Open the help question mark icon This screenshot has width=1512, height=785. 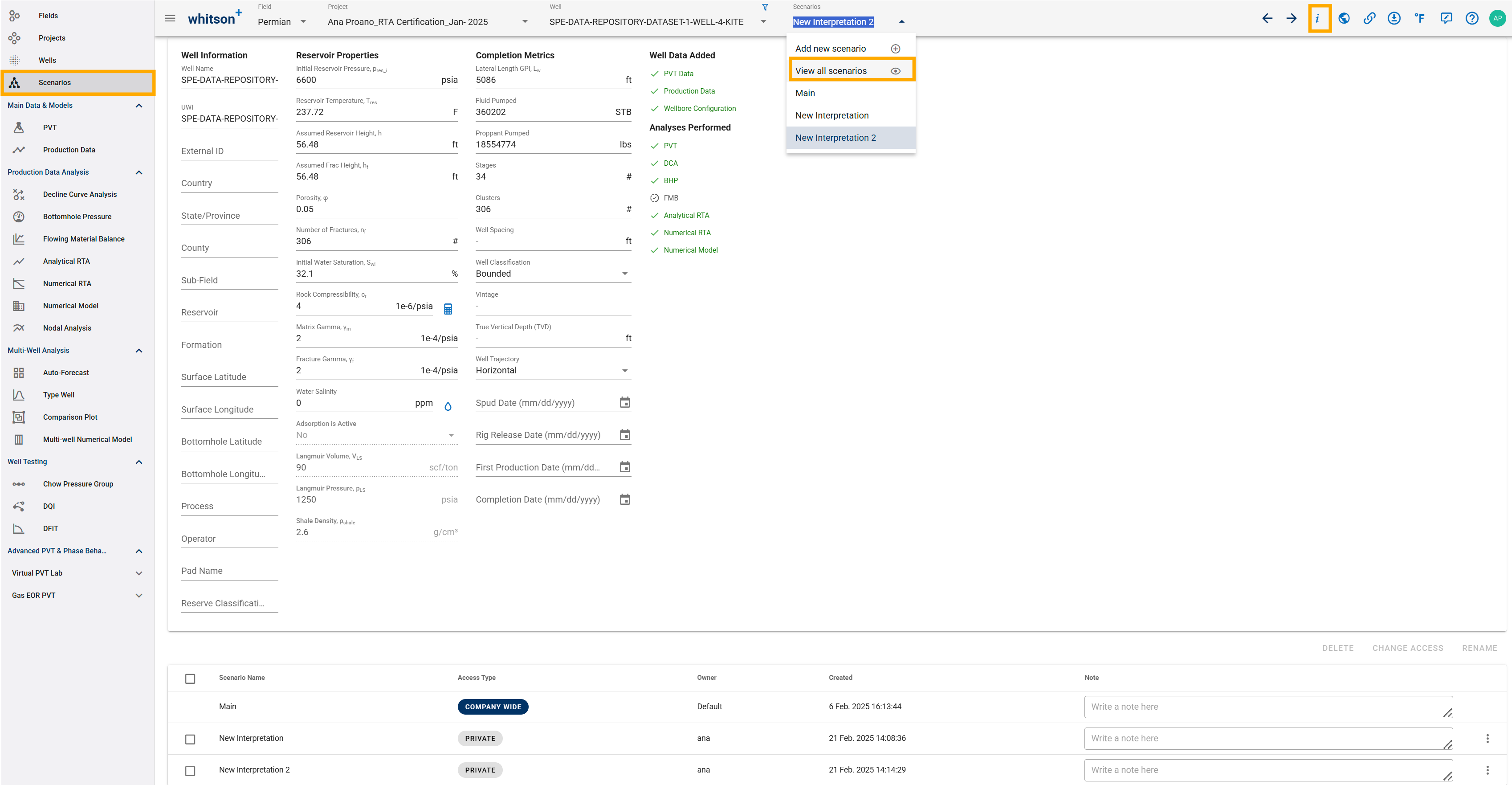click(x=1471, y=18)
